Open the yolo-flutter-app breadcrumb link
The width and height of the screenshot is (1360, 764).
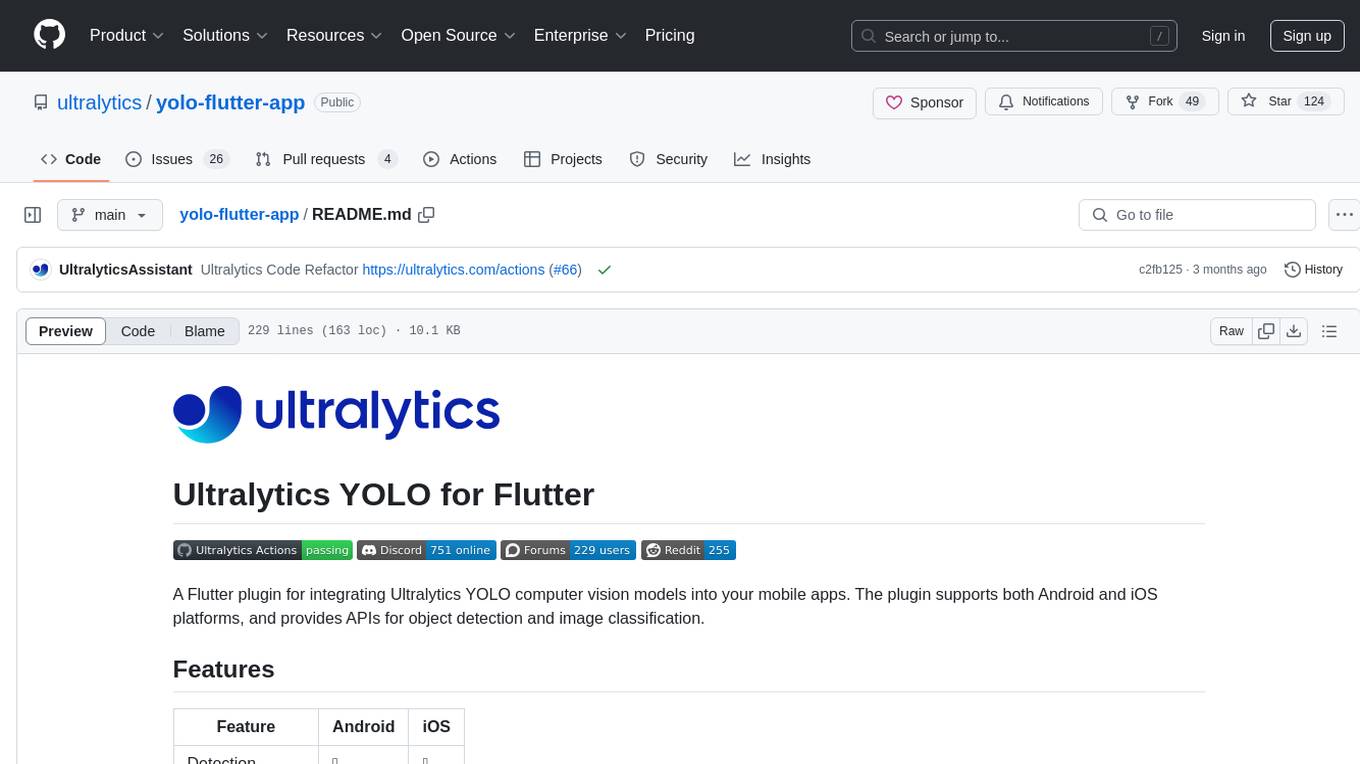click(239, 215)
